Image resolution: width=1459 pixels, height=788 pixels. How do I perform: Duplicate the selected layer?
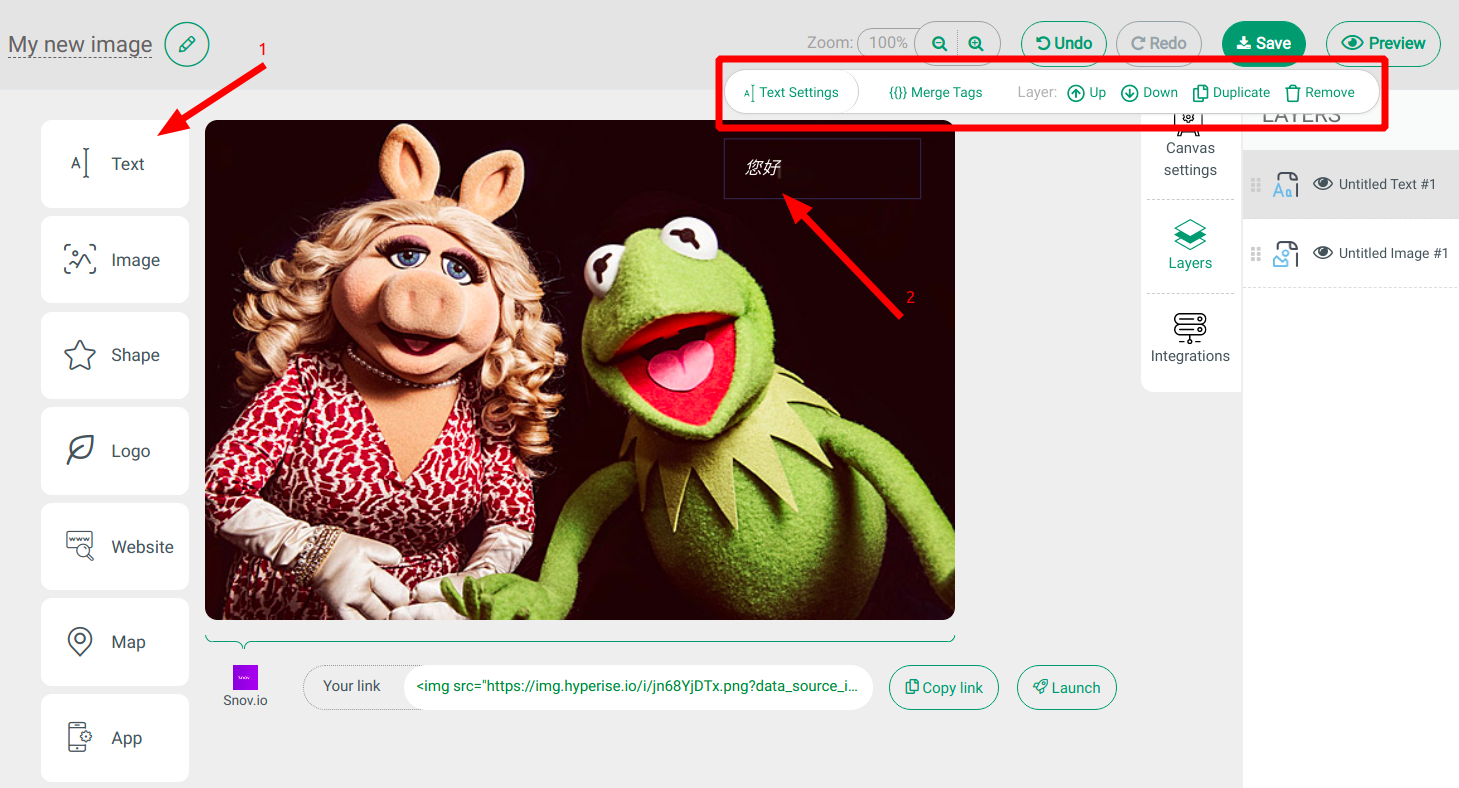click(1232, 92)
